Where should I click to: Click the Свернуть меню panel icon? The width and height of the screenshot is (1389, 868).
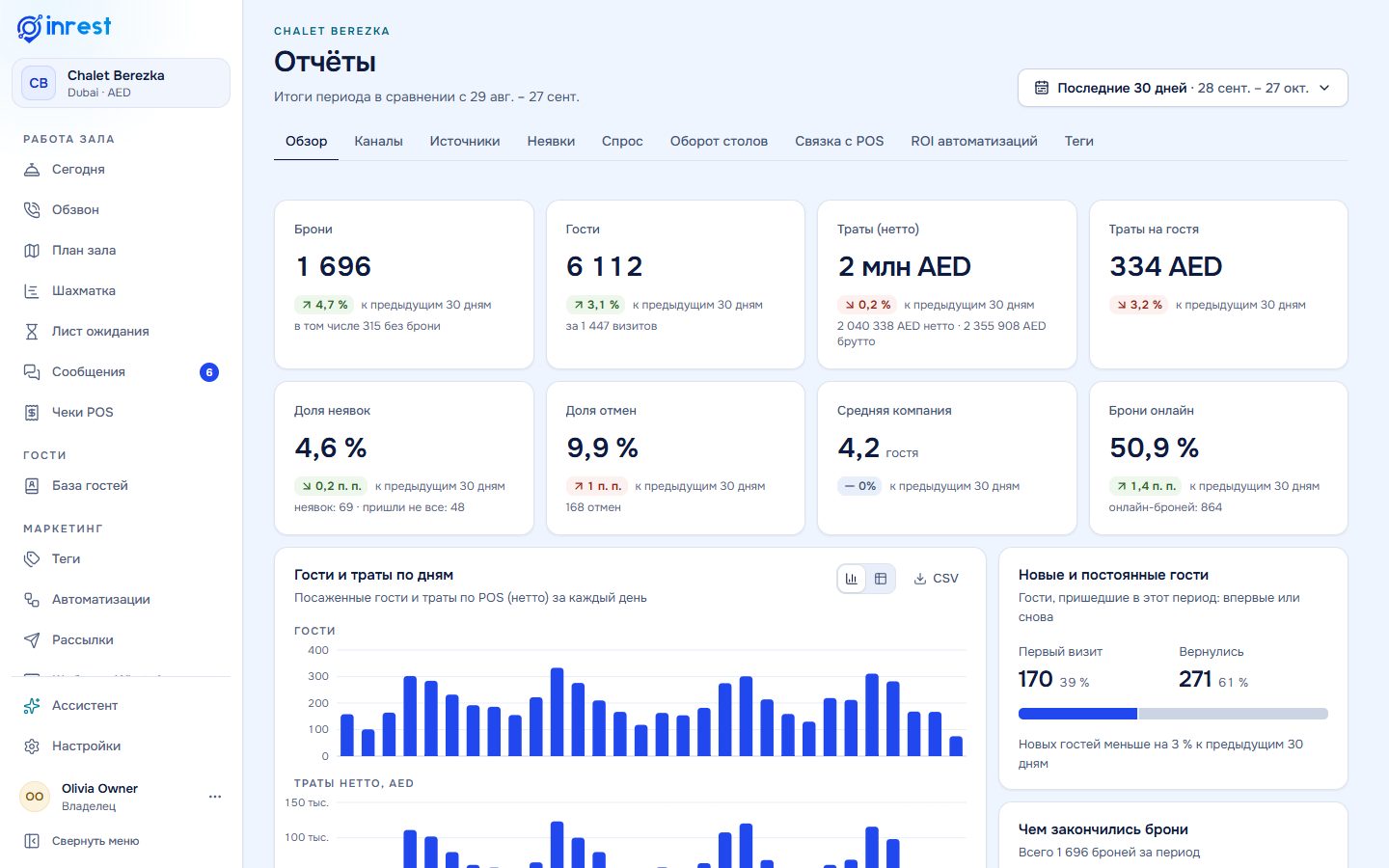(x=32, y=841)
